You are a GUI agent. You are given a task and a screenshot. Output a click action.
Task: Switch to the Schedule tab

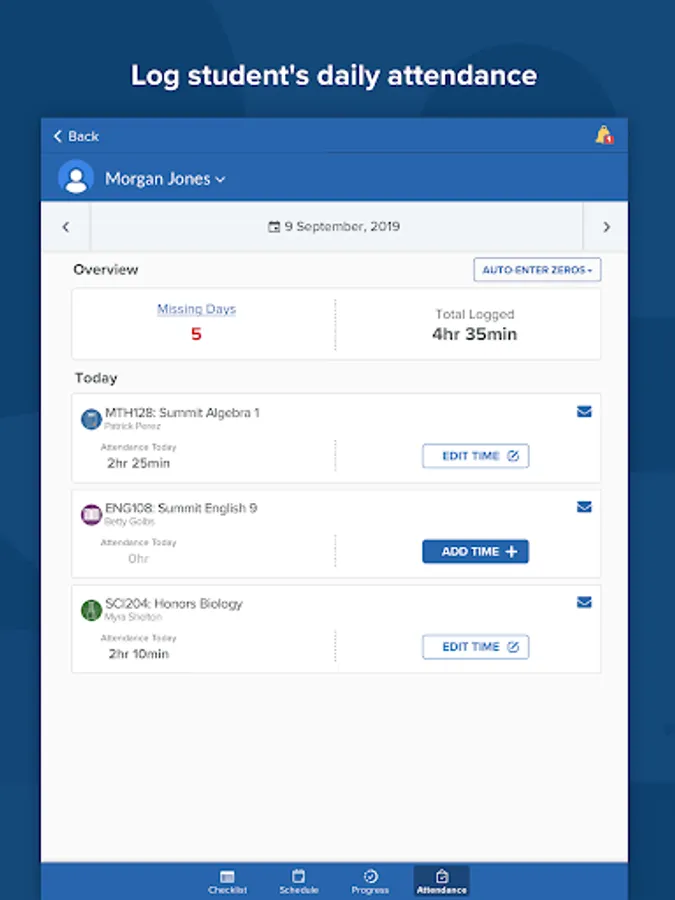pos(298,882)
